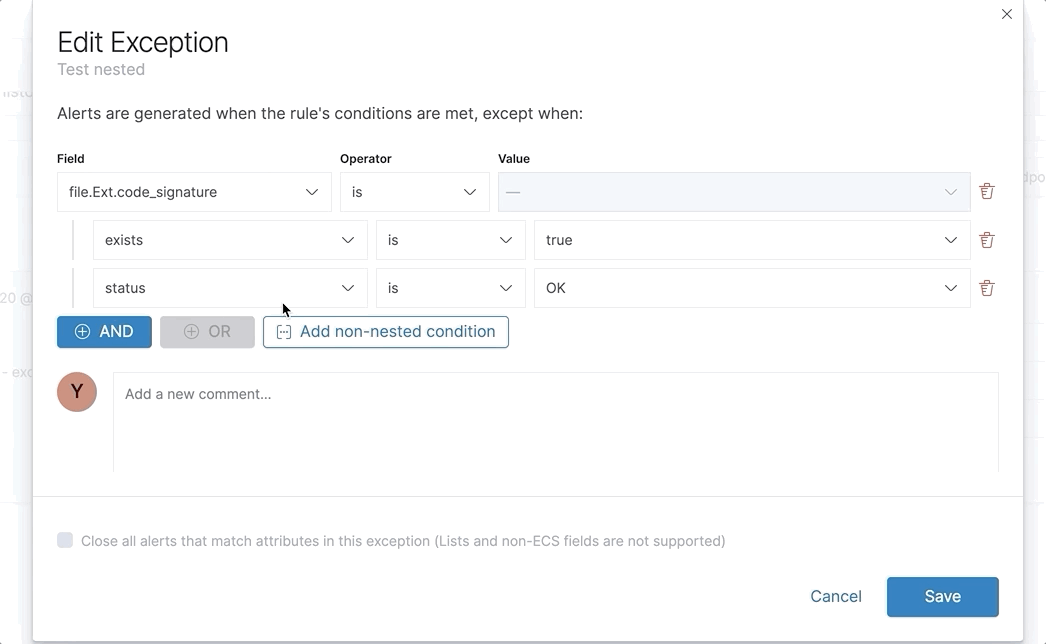Add a non-nested condition
Image resolution: width=1046 pixels, height=644 pixels.
[386, 332]
